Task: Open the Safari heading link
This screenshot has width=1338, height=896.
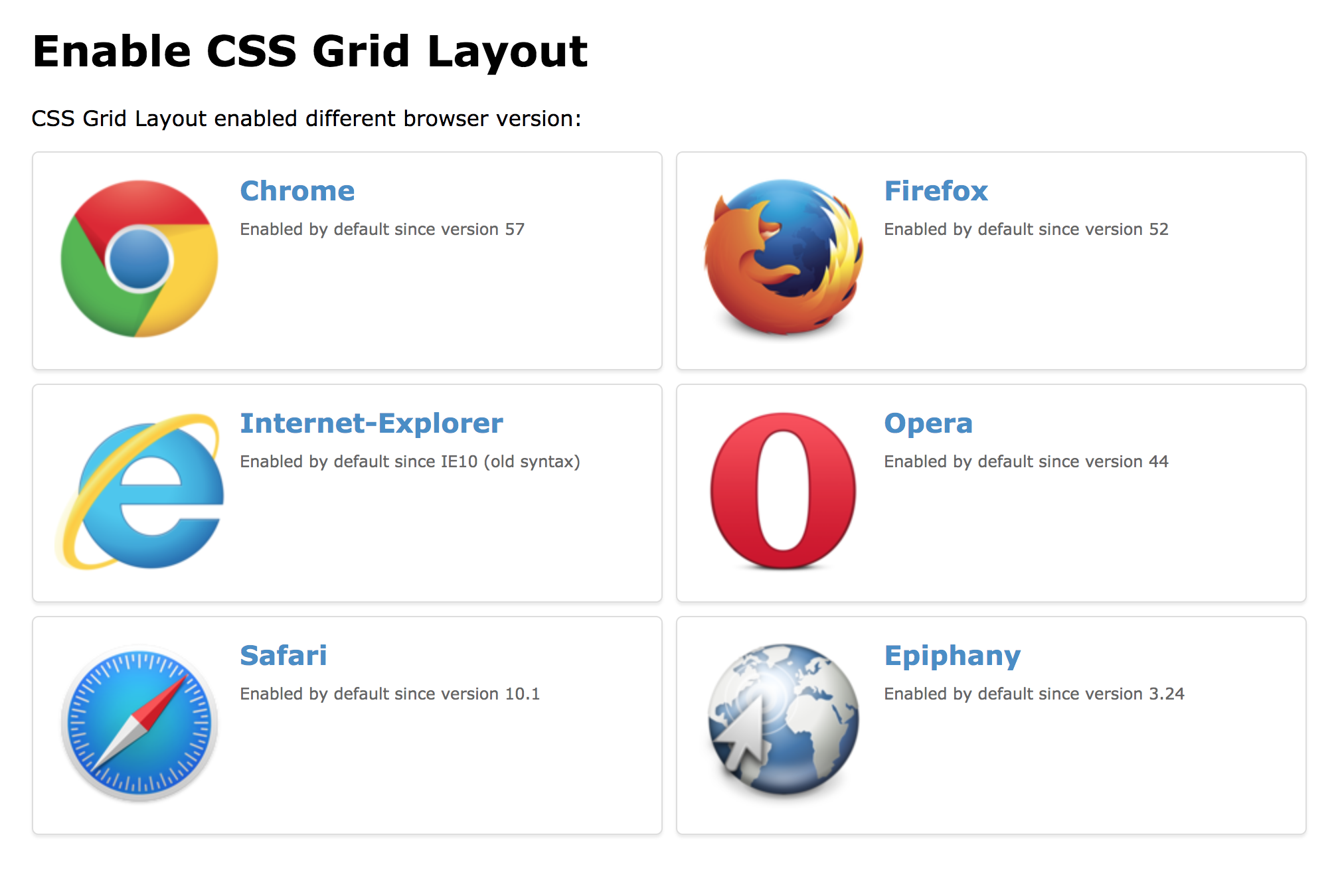Action: 284,656
